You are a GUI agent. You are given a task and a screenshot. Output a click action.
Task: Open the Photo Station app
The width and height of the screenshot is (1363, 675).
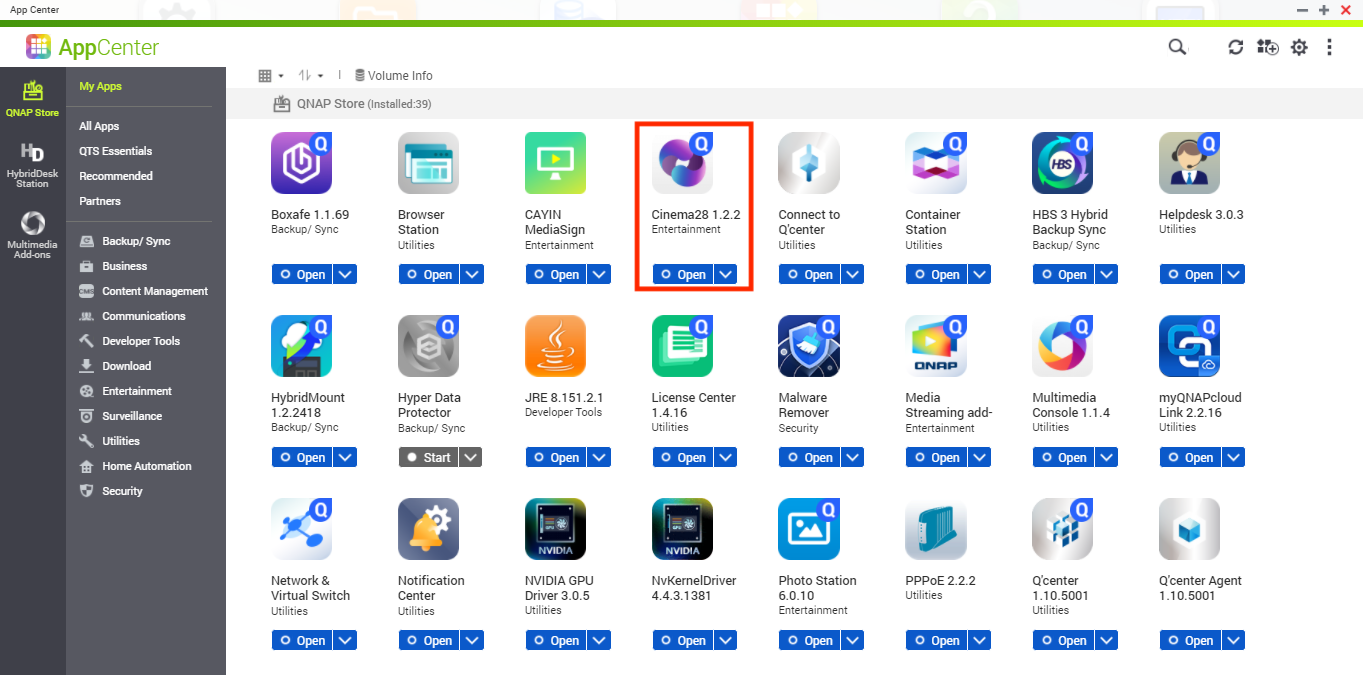click(808, 640)
